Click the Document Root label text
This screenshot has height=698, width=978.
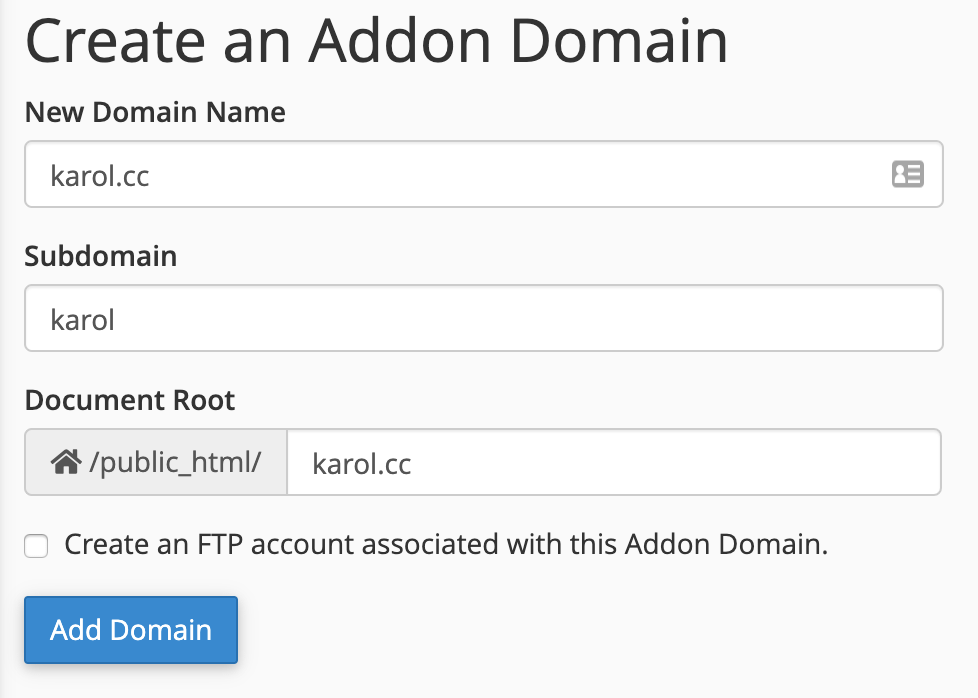[x=130, y=400]
